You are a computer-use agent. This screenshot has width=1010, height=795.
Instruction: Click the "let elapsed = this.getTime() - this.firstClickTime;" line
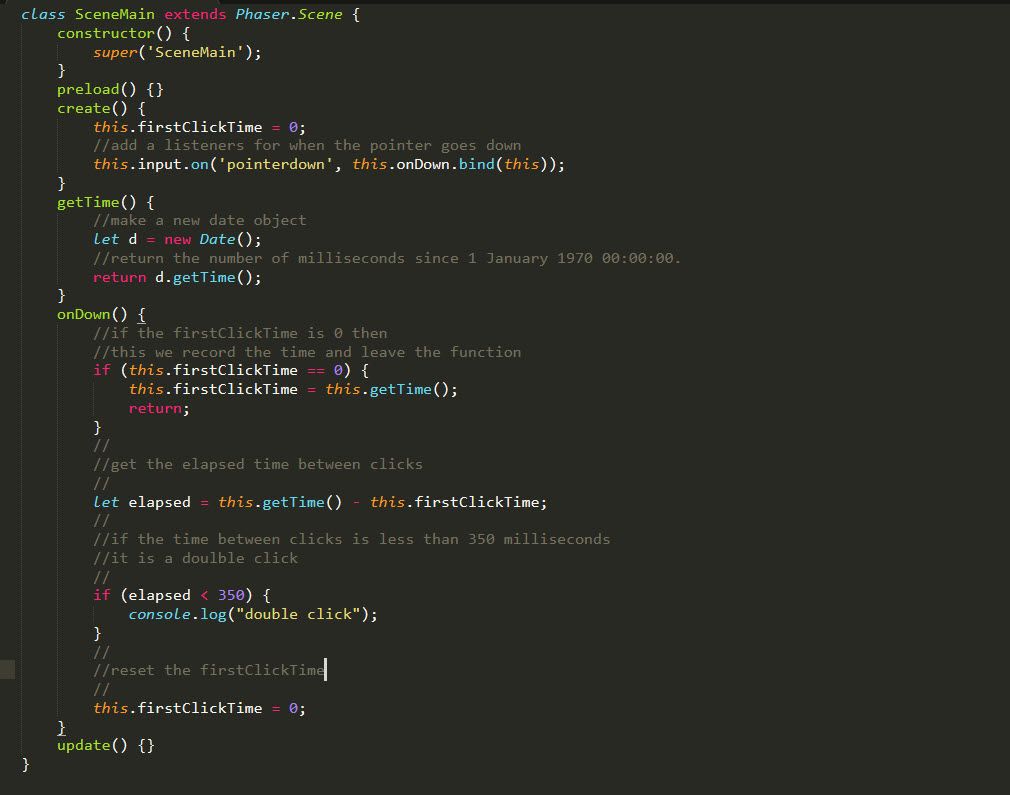pos(320,503)
